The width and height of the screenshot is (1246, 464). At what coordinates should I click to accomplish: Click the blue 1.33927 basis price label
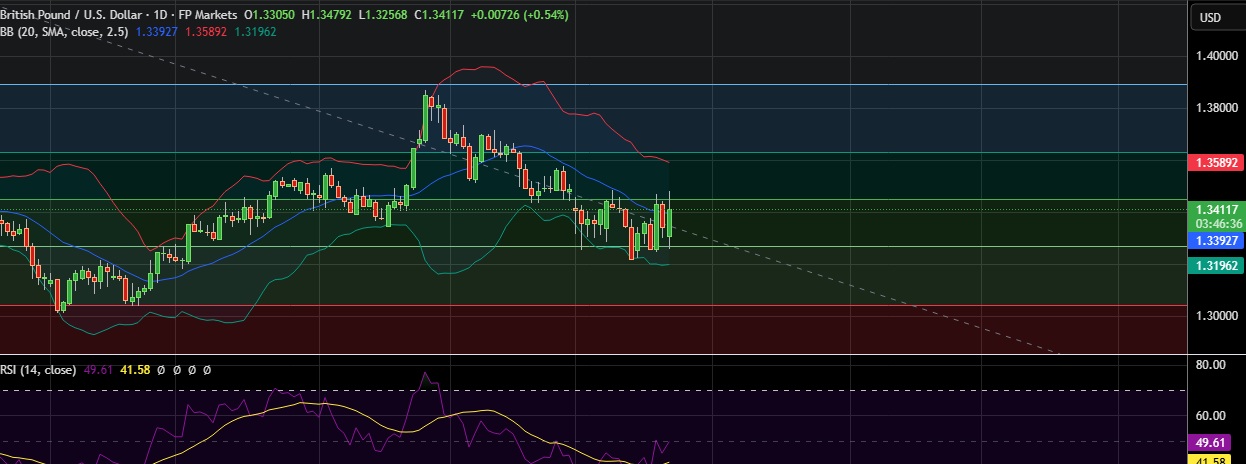point(1215,241)
